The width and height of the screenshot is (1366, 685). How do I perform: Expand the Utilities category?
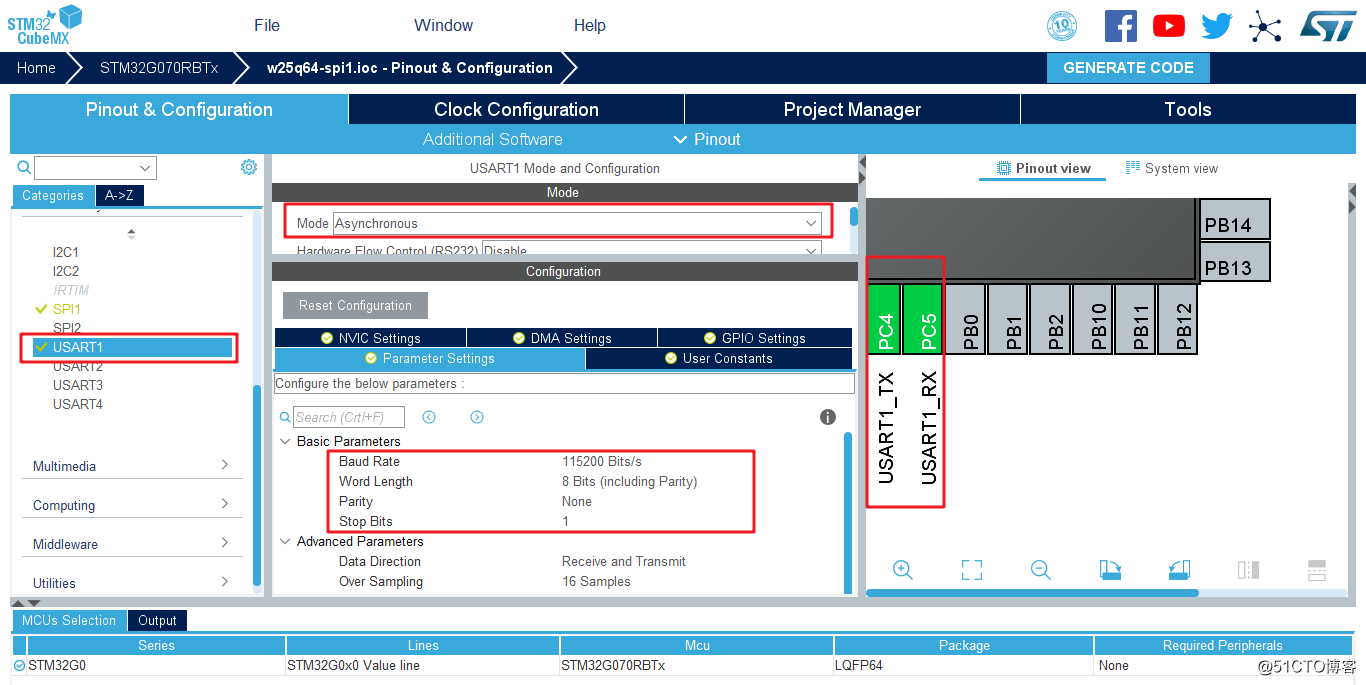coord(131,583)
